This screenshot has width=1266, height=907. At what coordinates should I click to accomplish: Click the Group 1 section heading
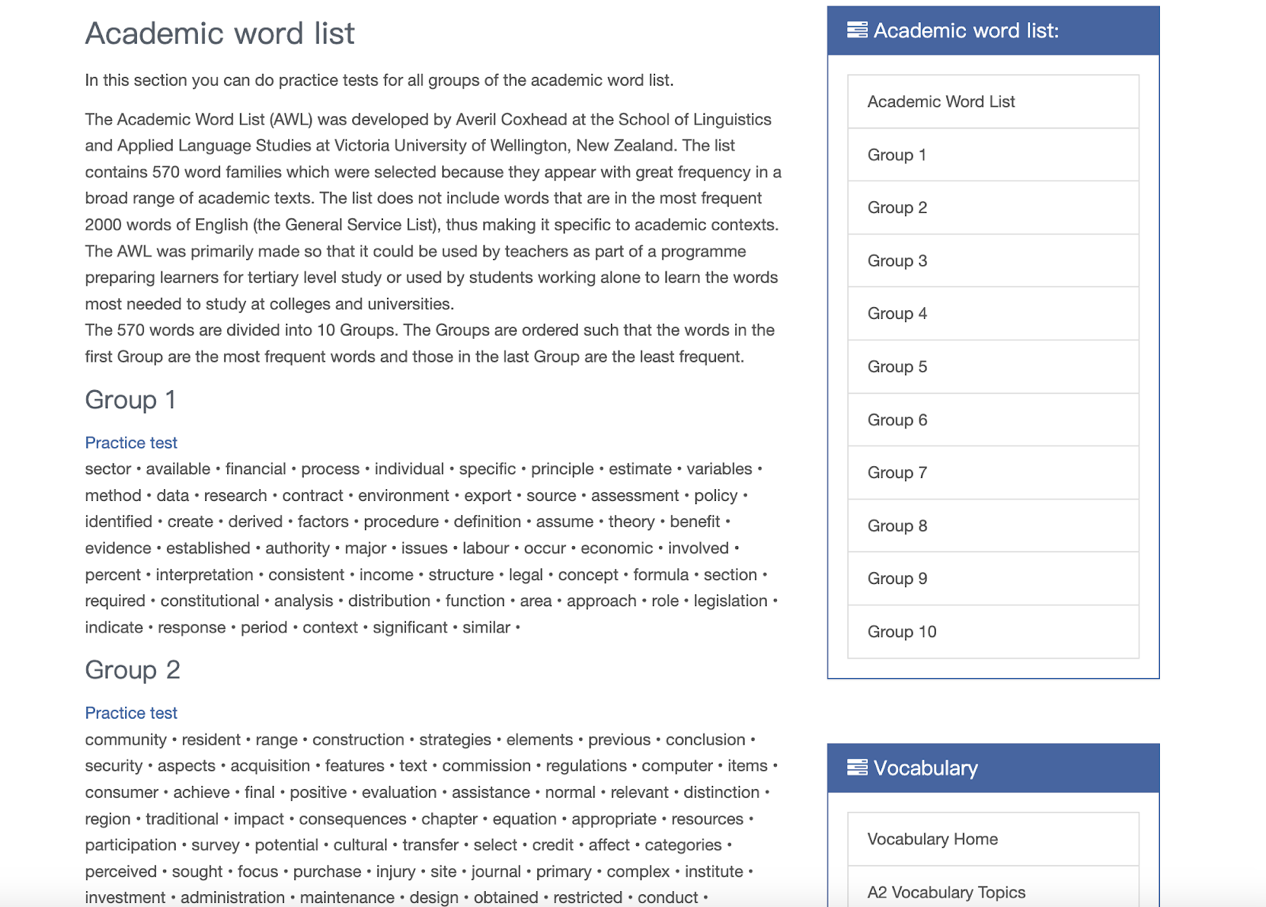[x=131, y=400]
